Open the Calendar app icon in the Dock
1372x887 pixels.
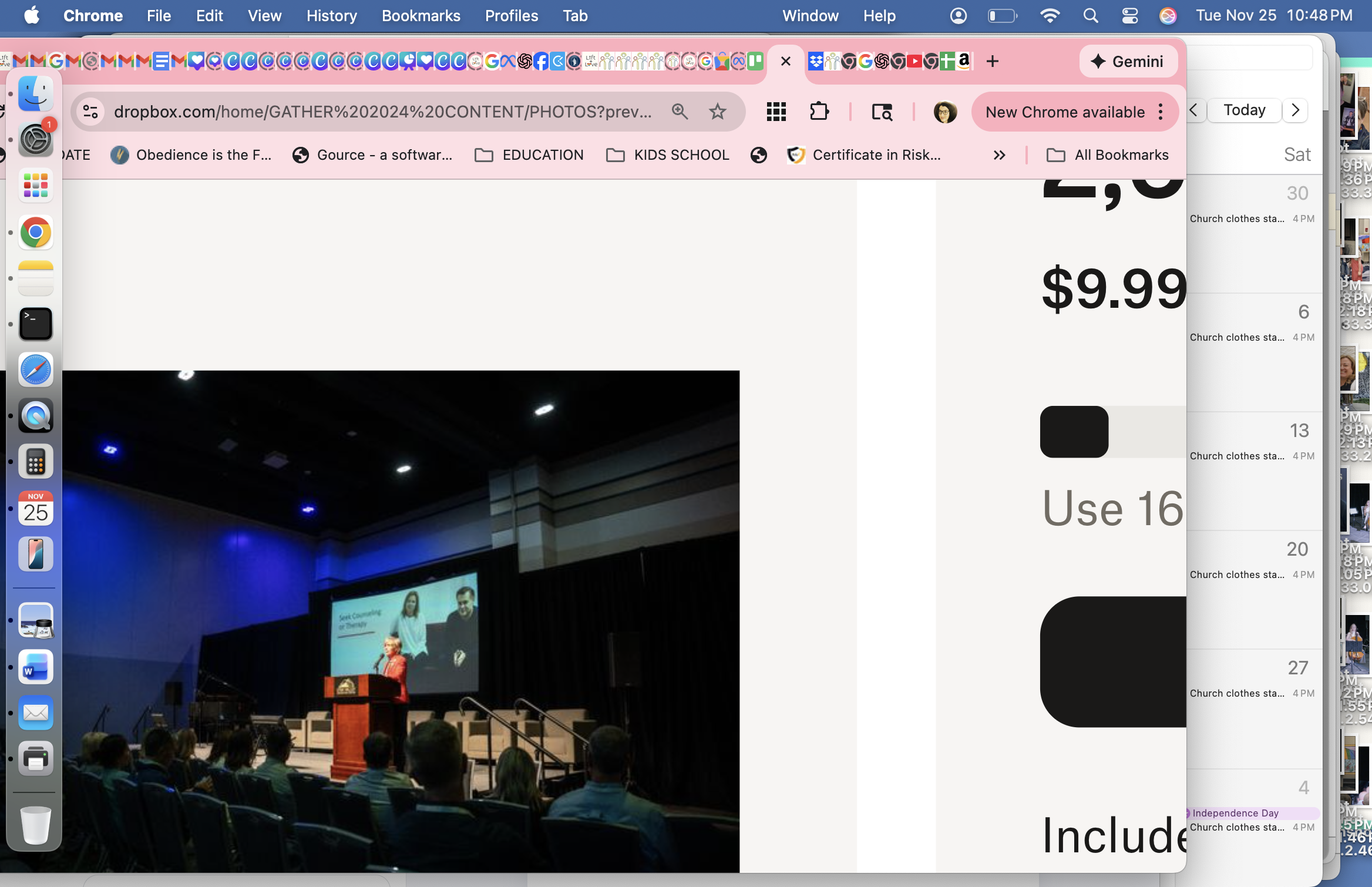coord(36,508)
